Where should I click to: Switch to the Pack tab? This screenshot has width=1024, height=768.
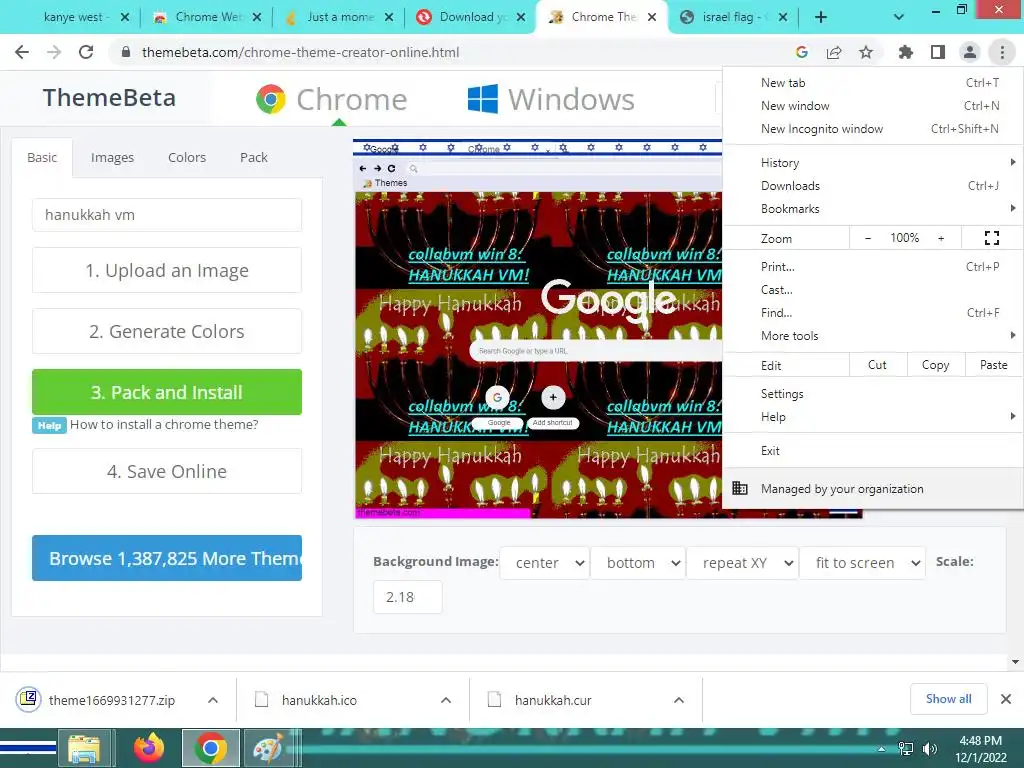(253, 157)
